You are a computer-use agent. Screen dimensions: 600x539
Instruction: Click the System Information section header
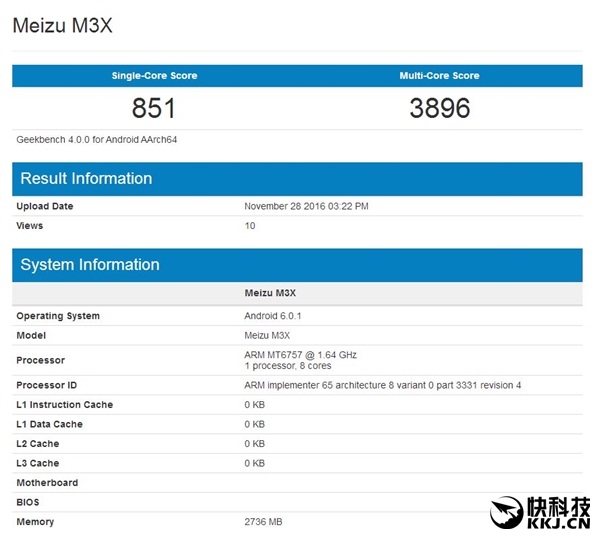click(90, 265)
